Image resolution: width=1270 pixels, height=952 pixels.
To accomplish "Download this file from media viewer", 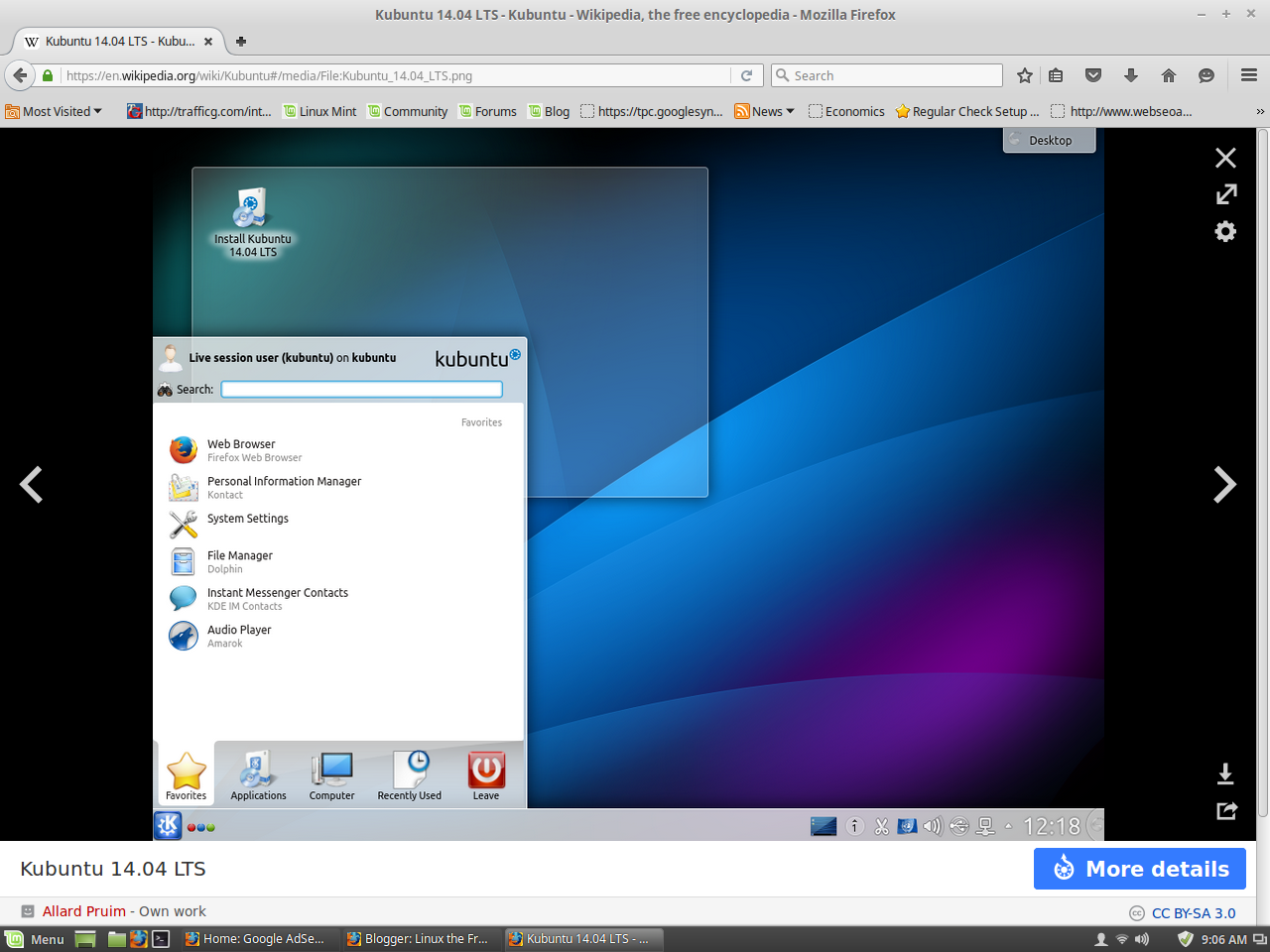I will pyautogui.click(x=1225, y=773).
